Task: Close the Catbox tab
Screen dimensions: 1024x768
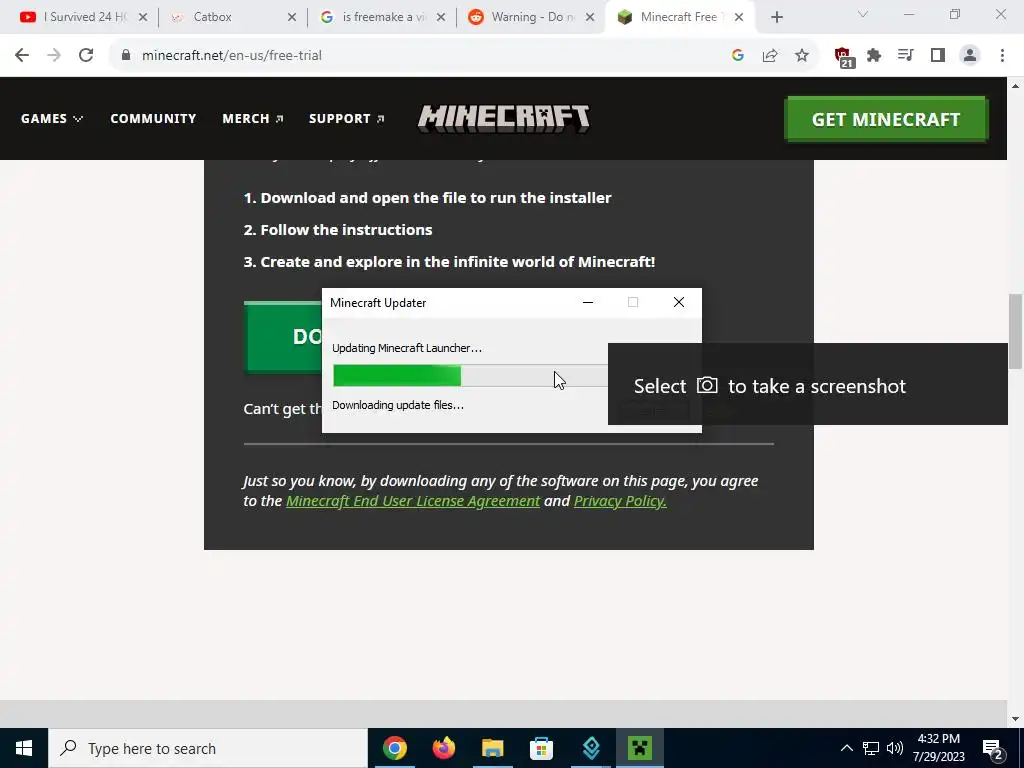Action: 292,18
